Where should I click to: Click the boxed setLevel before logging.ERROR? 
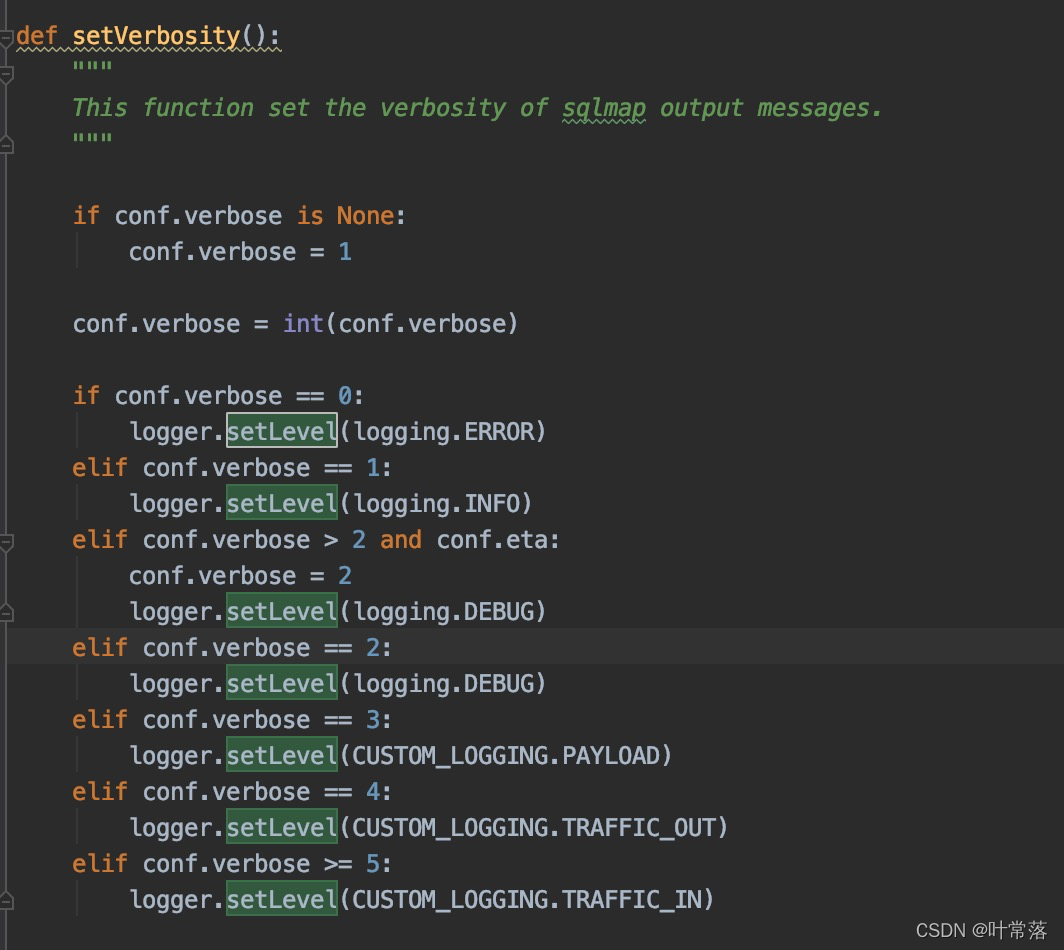pyautogui.click(x=282, y=431)
